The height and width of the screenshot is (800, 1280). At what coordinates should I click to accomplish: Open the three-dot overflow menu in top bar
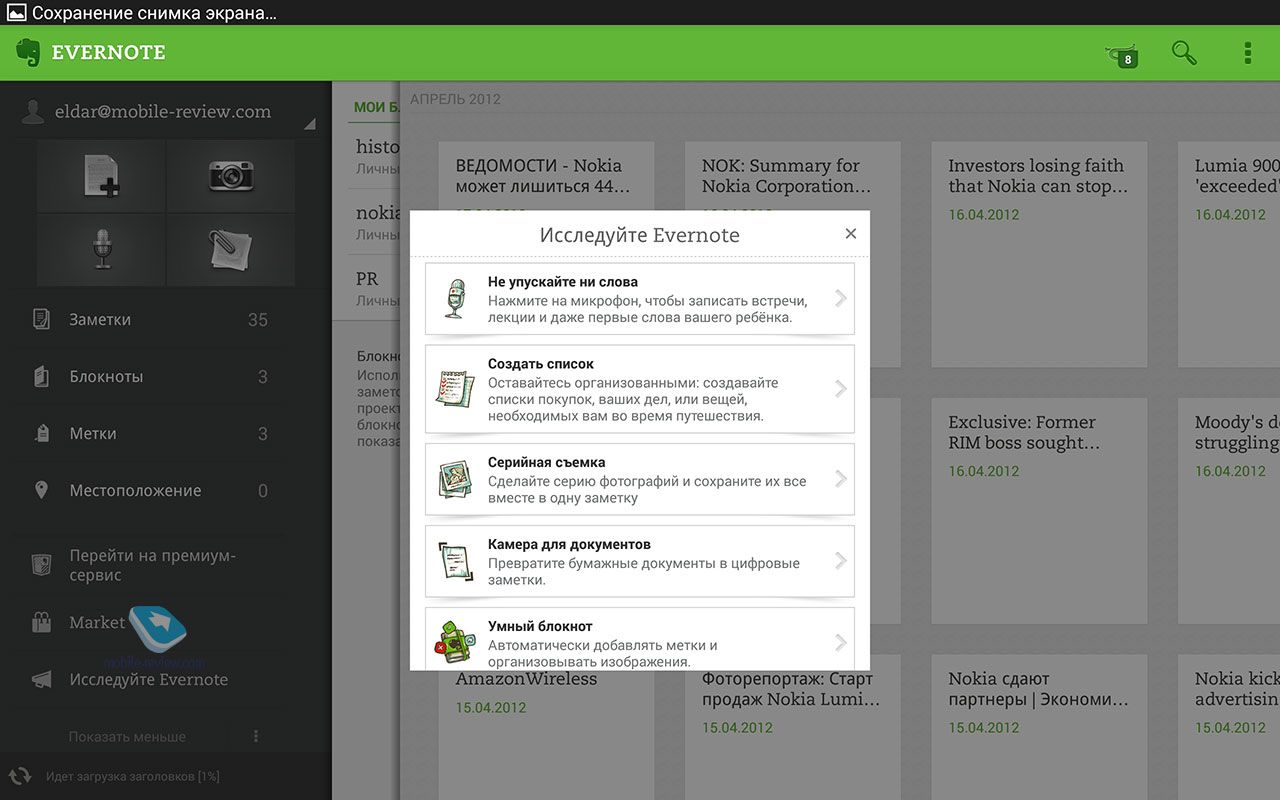1247,54
